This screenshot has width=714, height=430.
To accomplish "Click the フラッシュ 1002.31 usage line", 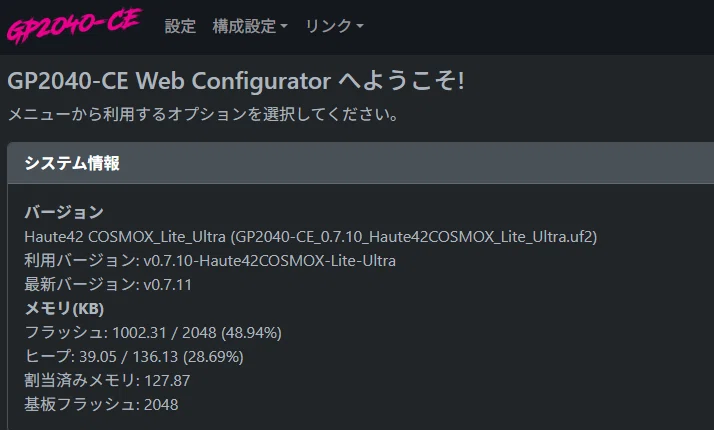I will tap(153, 333).
